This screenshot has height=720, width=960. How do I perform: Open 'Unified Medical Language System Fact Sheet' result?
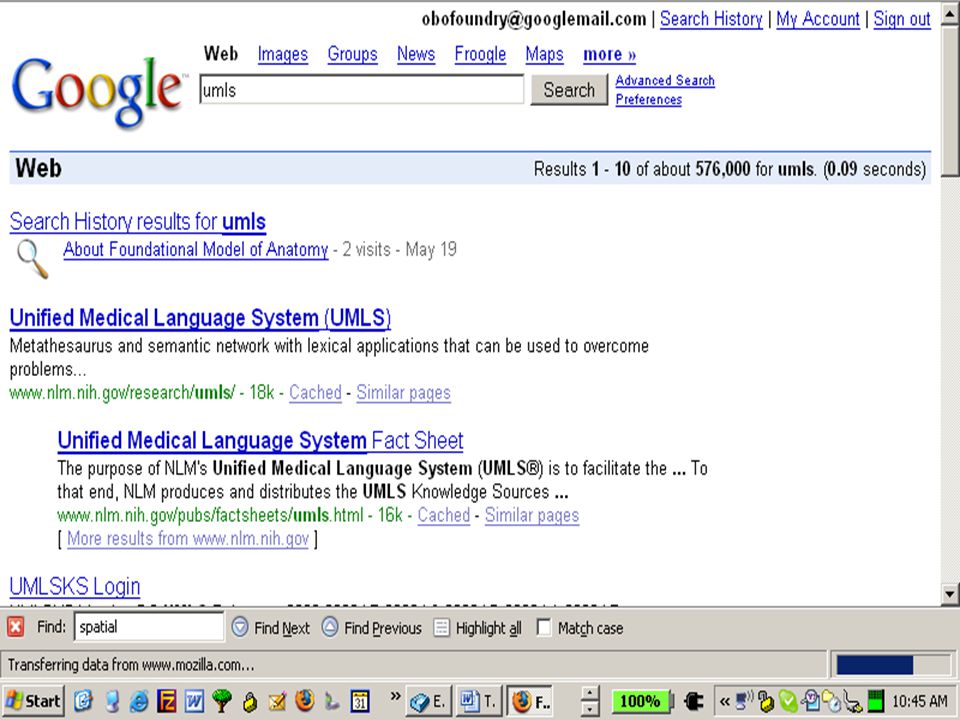point(260,440)
